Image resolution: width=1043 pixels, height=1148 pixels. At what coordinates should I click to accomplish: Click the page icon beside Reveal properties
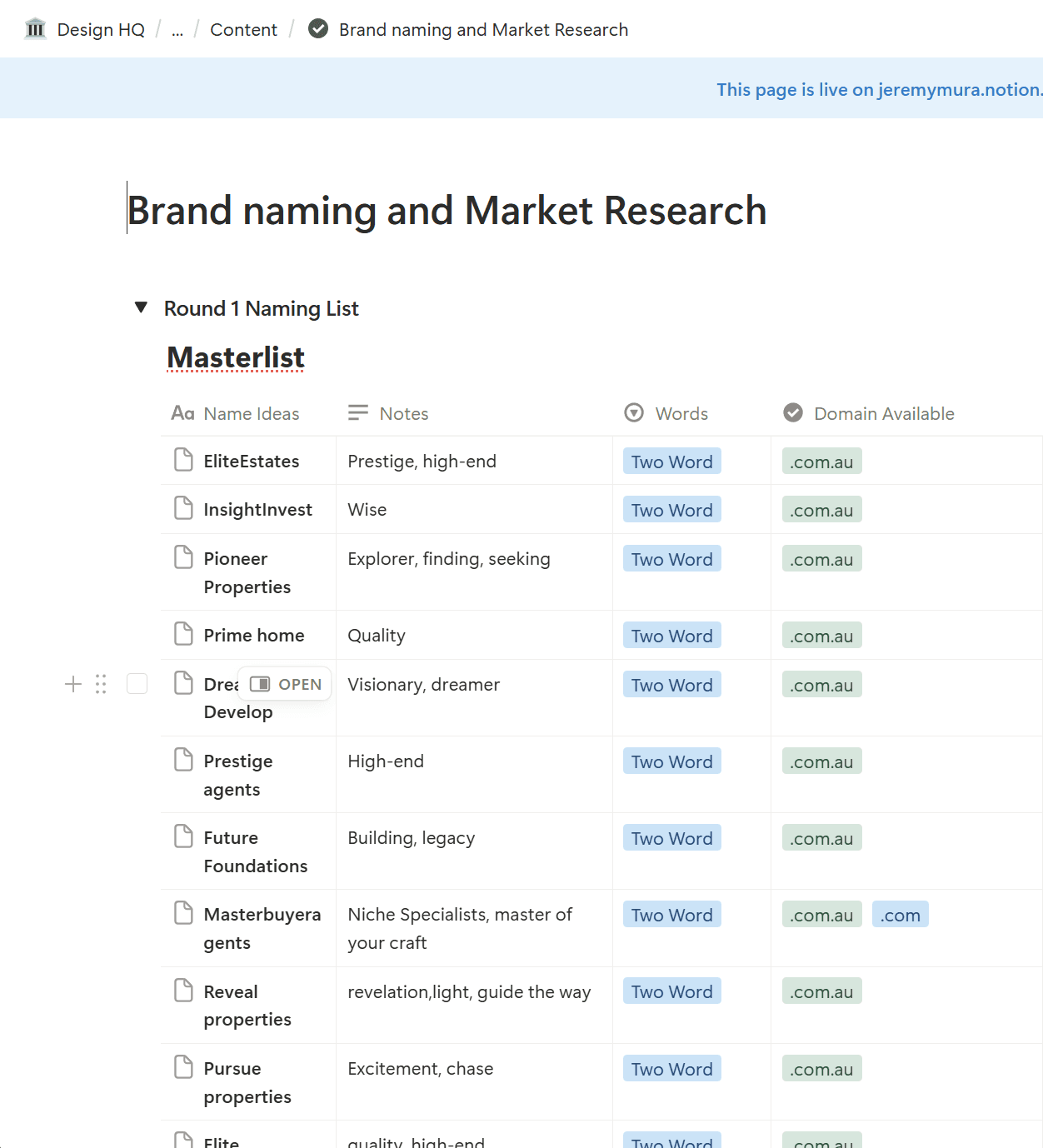point(183,991)
